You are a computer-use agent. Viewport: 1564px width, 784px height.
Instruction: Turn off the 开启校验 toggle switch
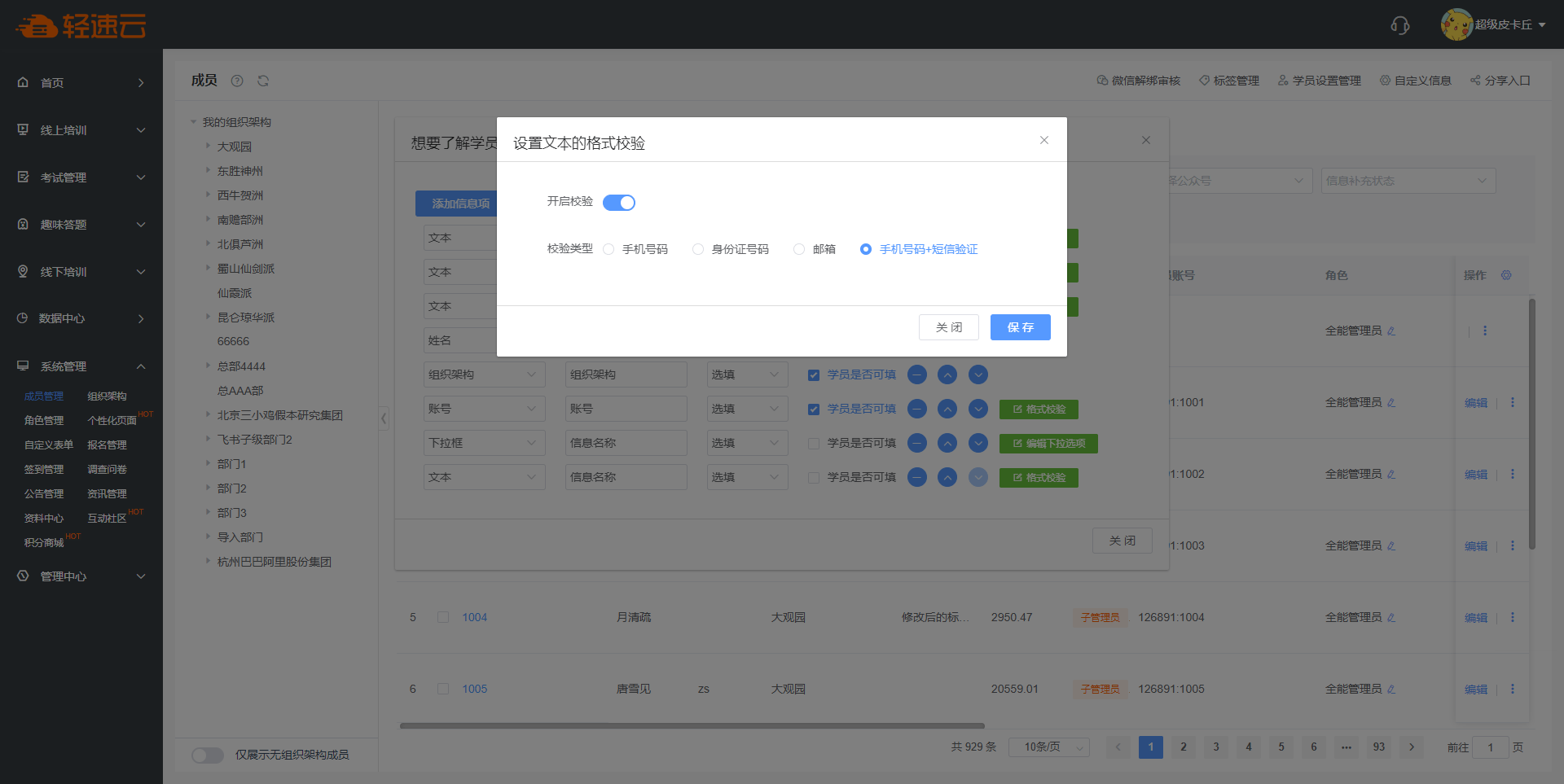618,203
